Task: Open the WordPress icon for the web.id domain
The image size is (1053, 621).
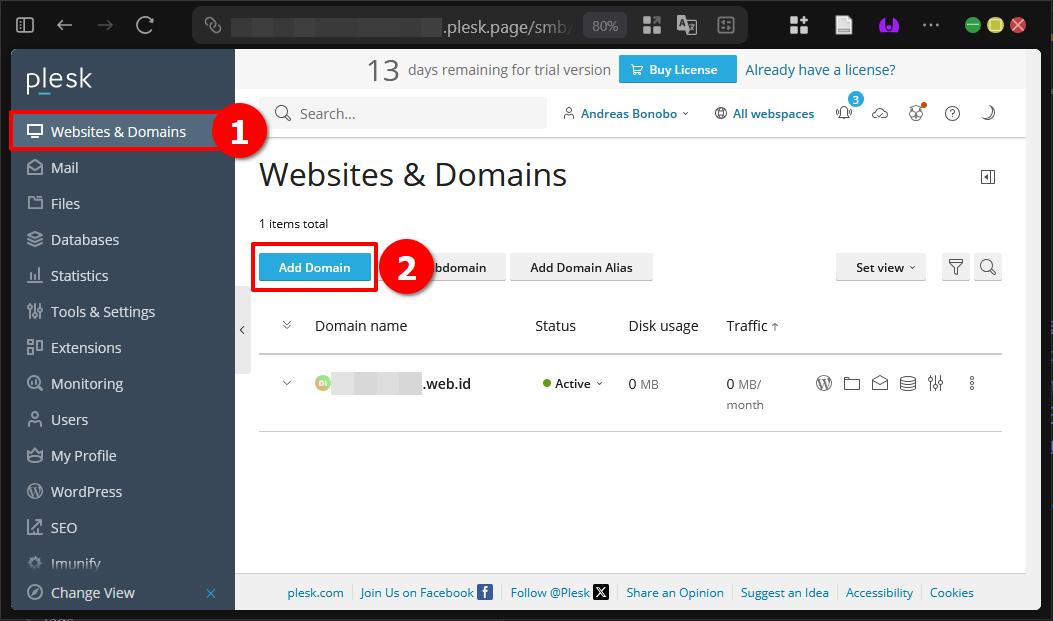Action: pyautogui.click(x=823, y=383)
